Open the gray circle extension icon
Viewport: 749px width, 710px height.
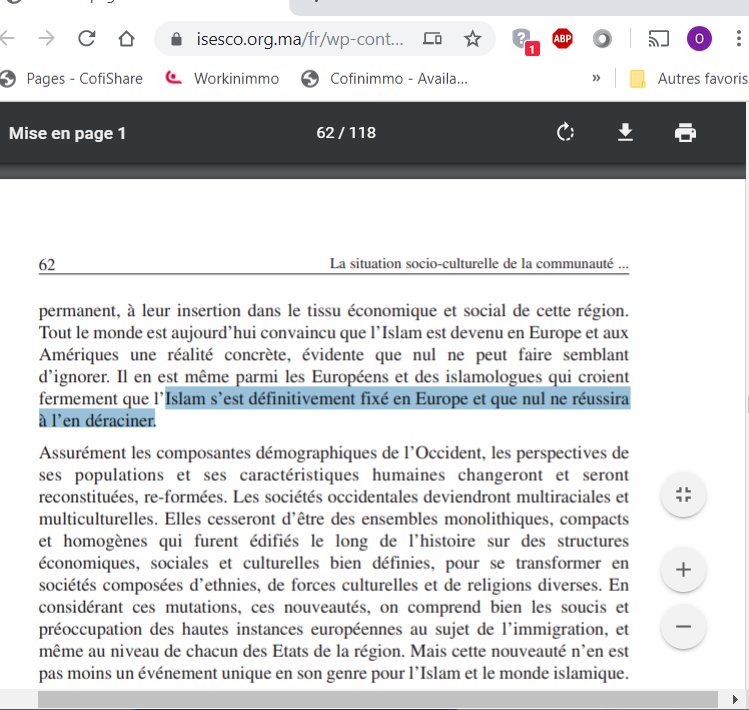click(x=602, y=38)
